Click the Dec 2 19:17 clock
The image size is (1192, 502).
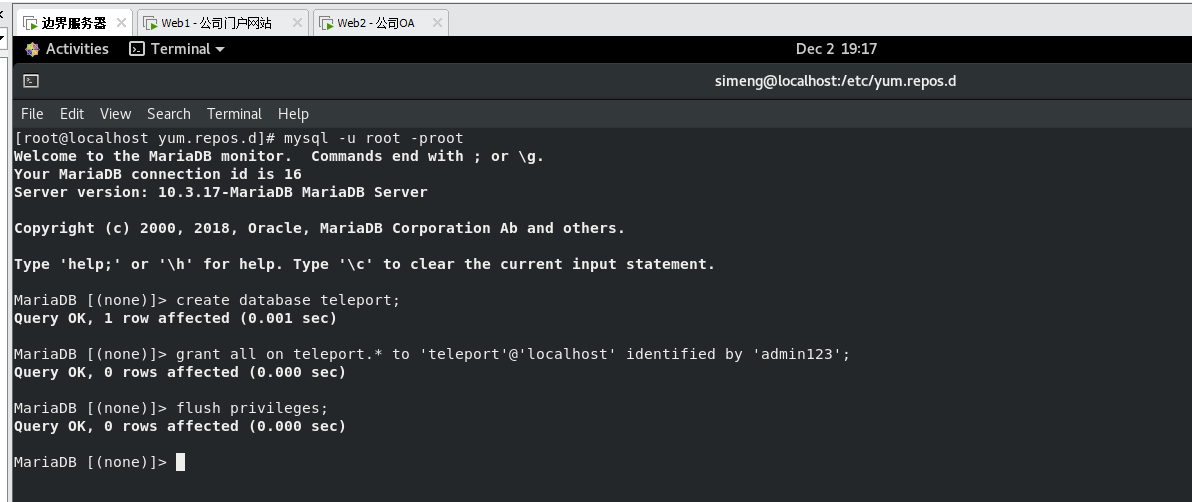pyautogui.click(x=836, y=49)
